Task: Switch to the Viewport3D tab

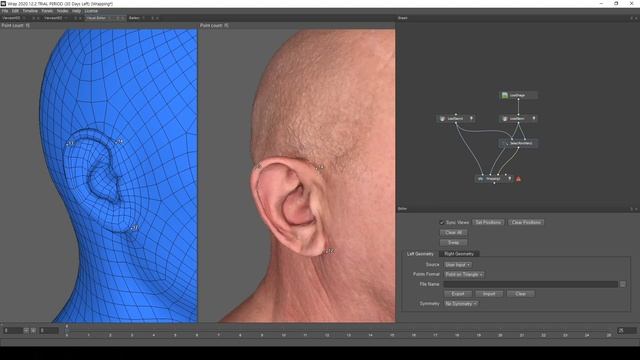Action: [x=11, y=18]
